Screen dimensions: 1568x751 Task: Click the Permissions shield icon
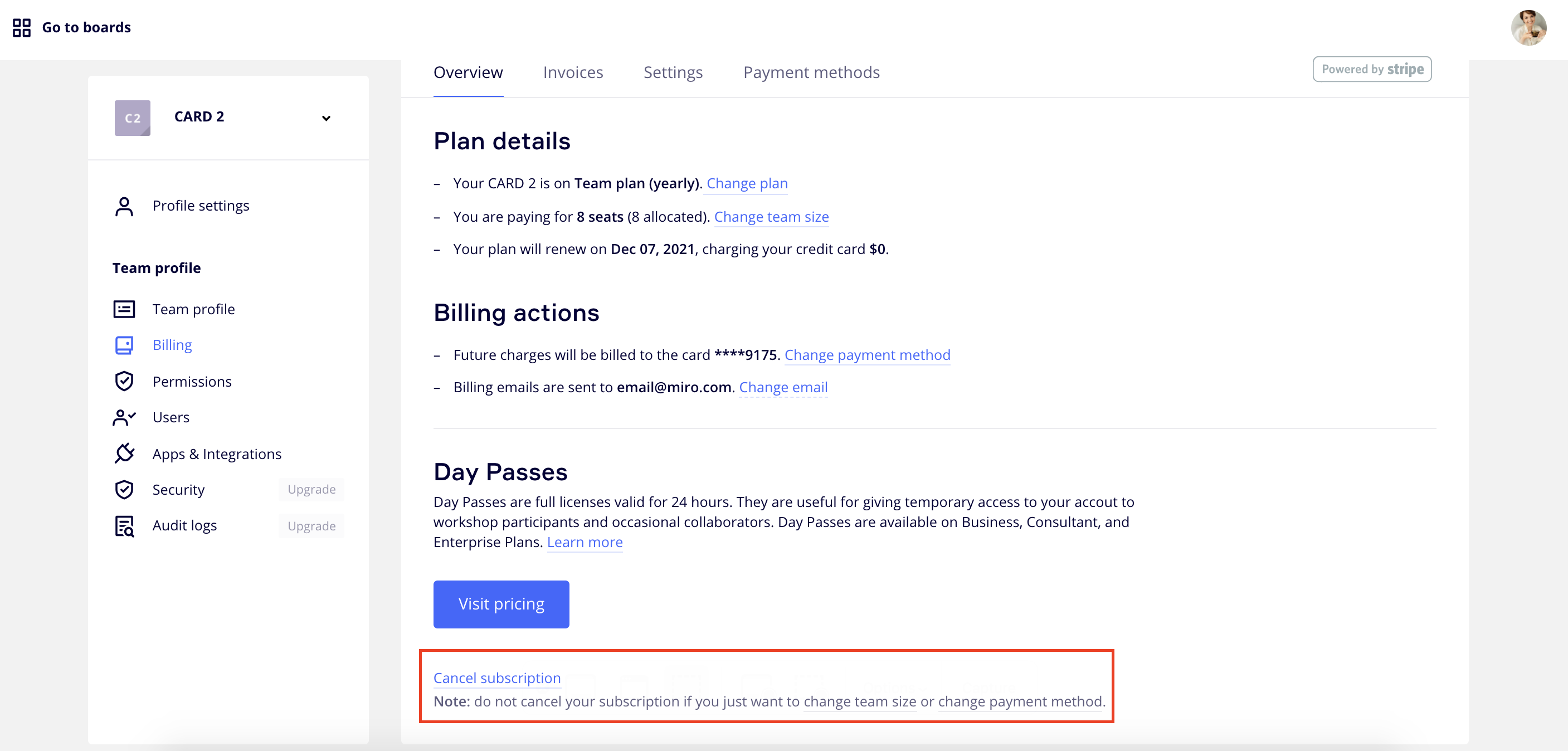(124, 382)
